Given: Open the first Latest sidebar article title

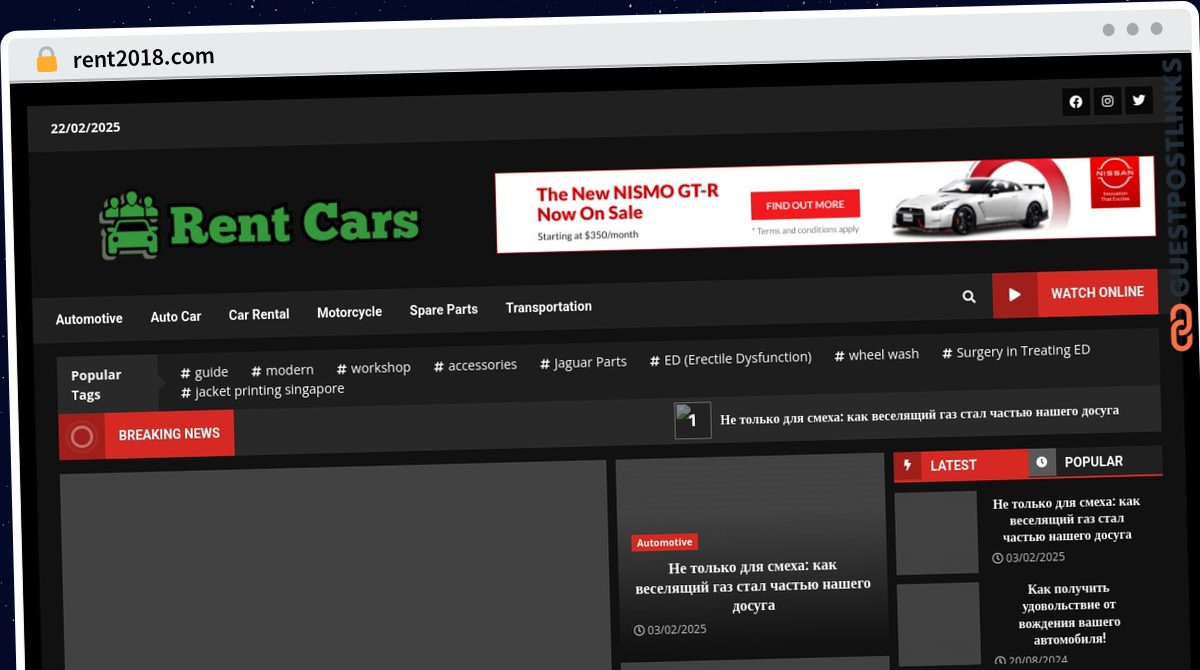Looking at the screenshot, I should pyautogui.click(x=1066, y=518).
